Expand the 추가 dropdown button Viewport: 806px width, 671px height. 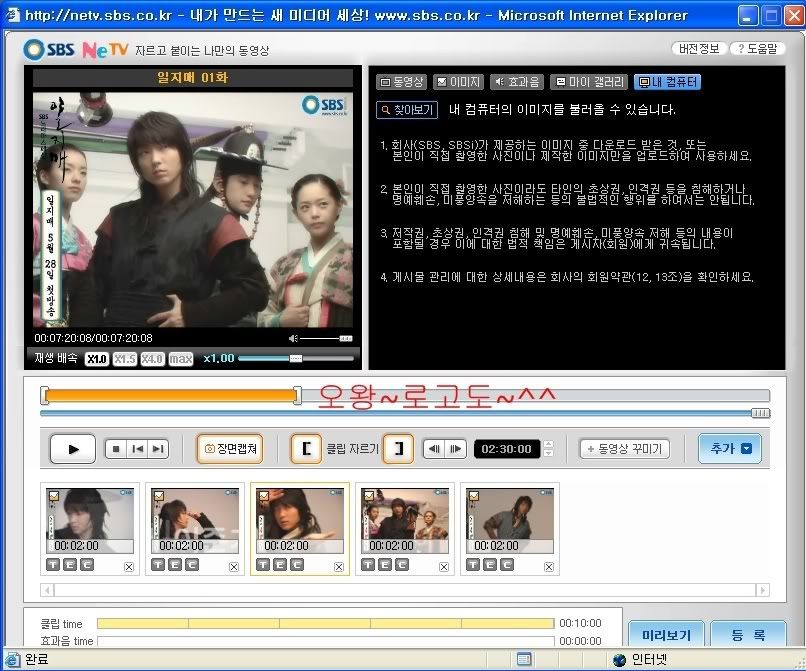click(729, 448)
